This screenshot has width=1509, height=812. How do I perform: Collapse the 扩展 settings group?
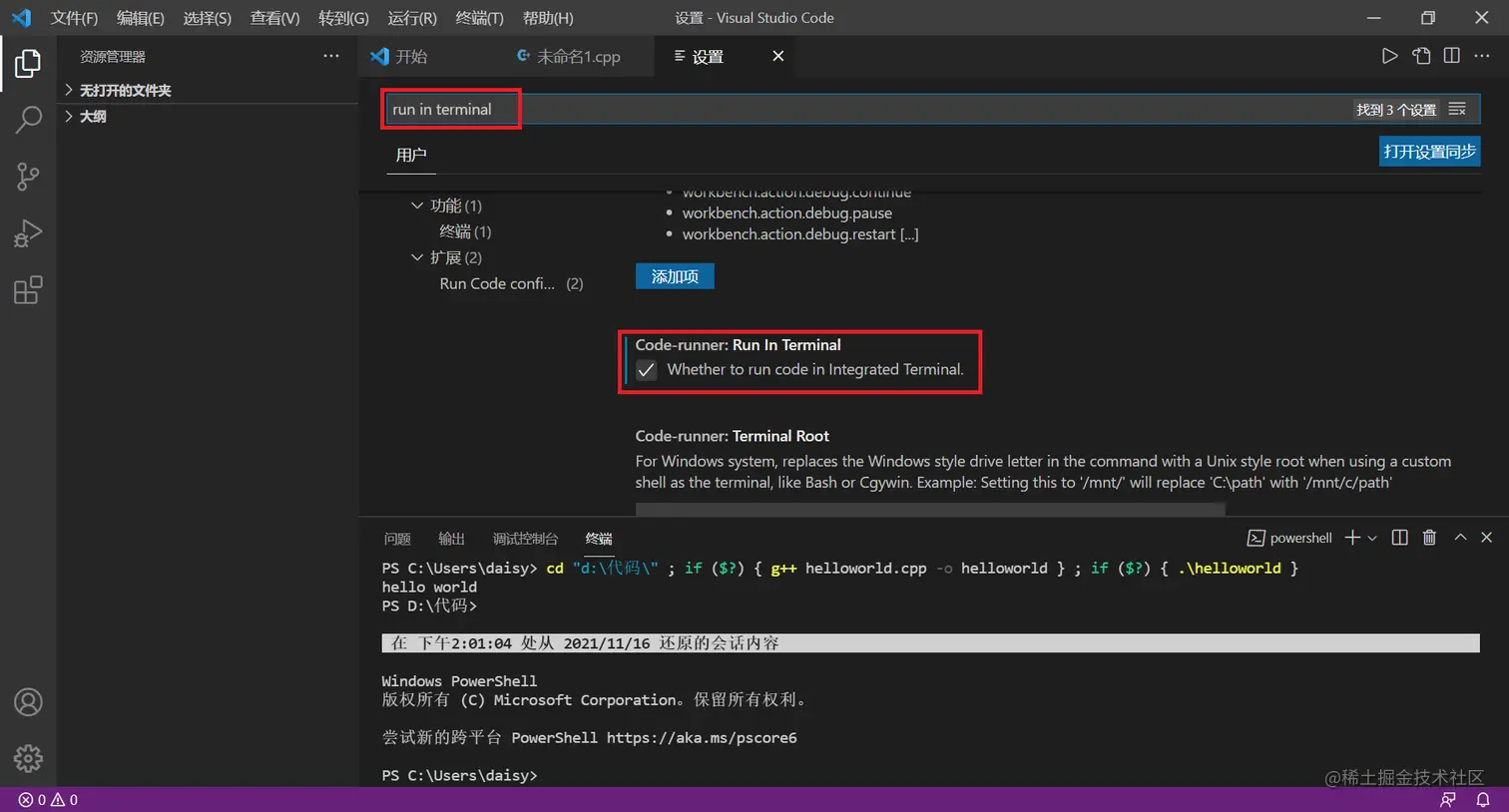417,257
